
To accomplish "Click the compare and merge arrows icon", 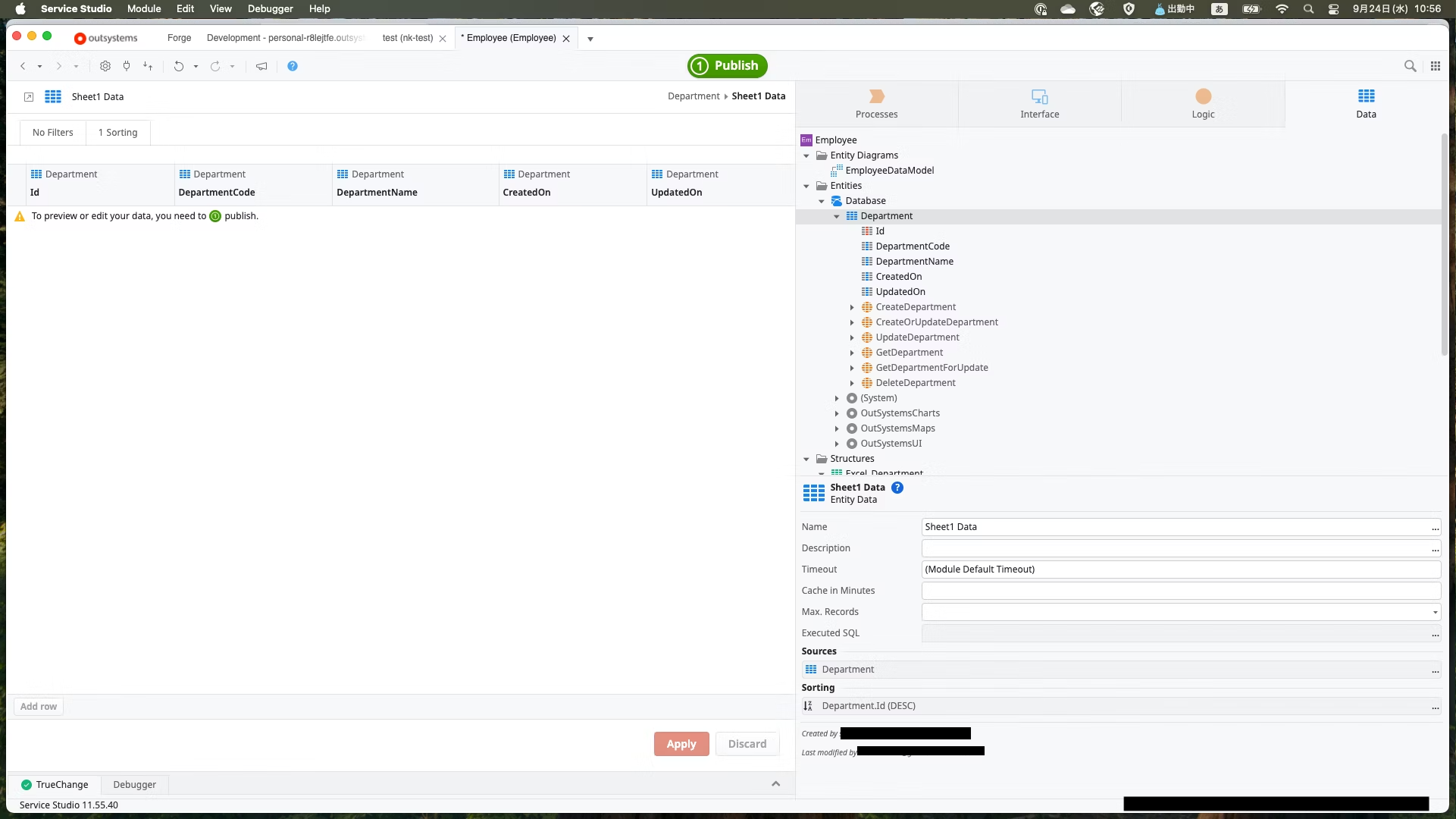I will click(148, 66).
